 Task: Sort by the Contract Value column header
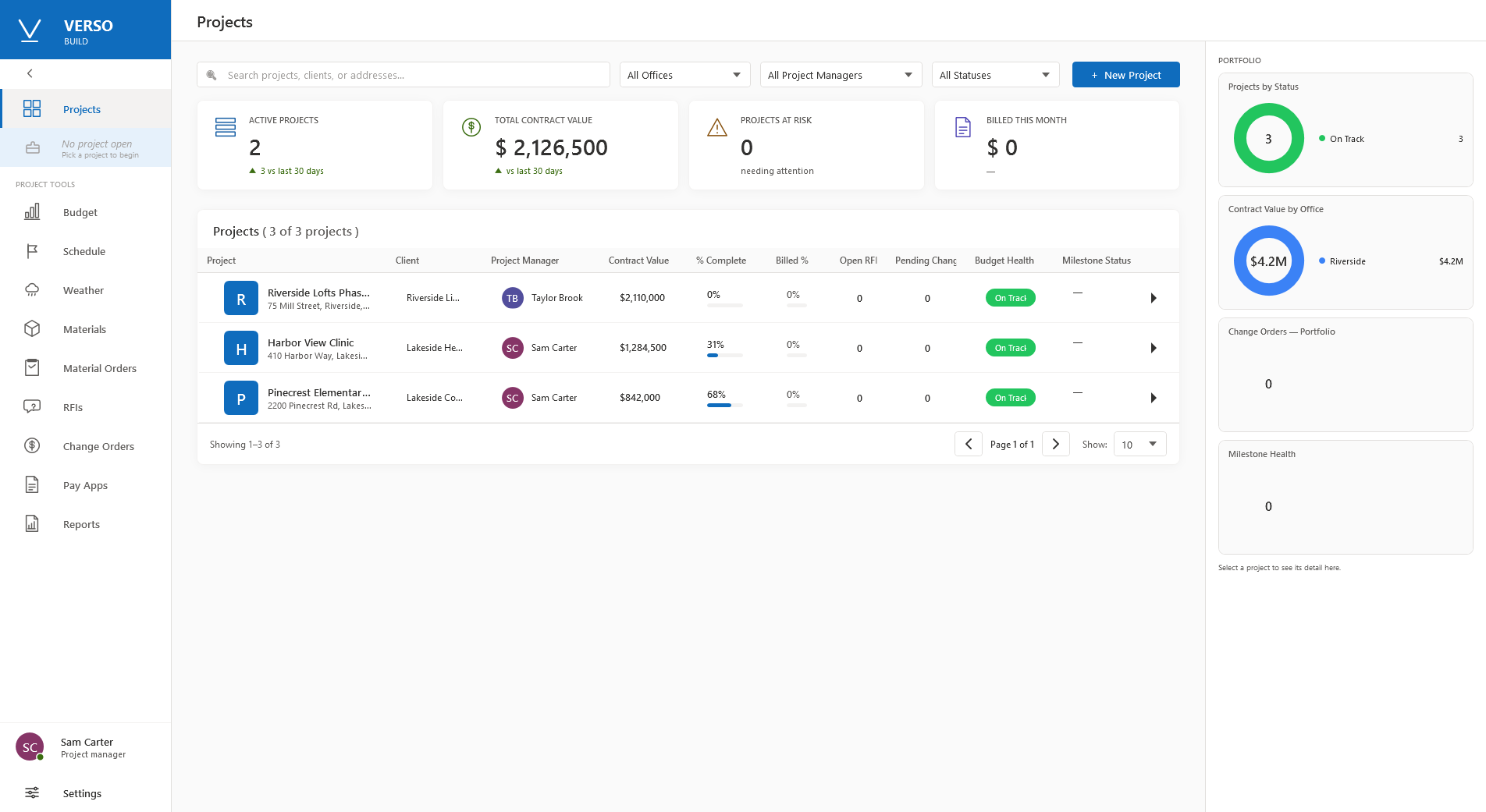tap(638, 261)
